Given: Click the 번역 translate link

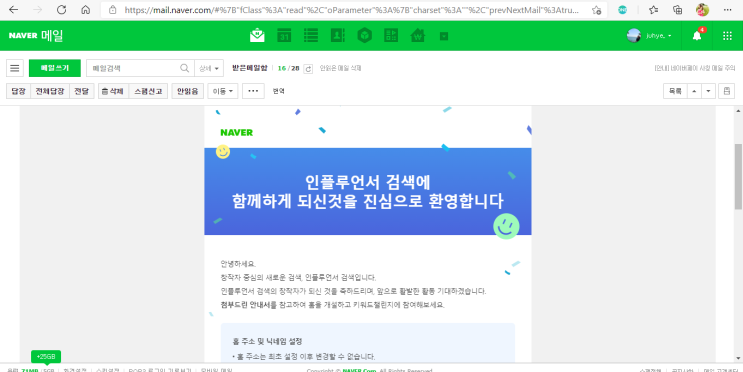Looking at the screenshot, I should pyautogui.click(x=279, y=91).
